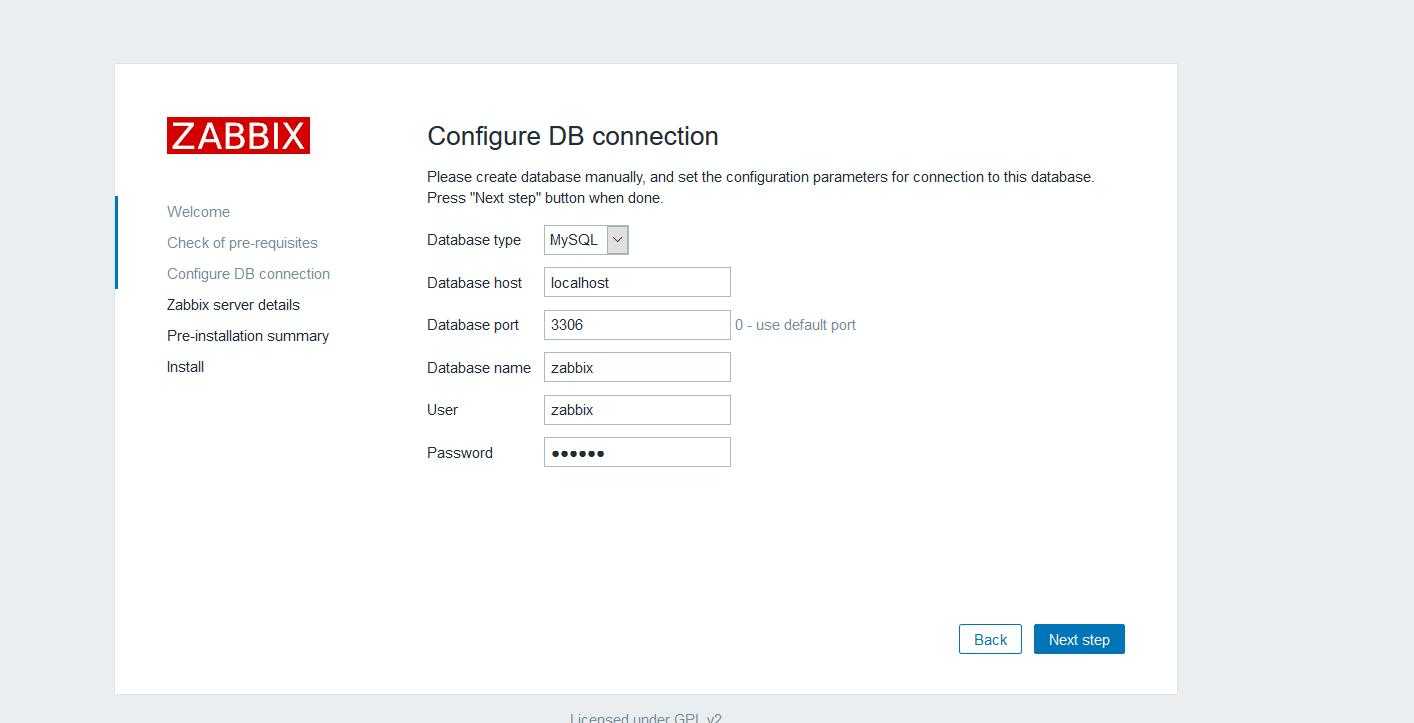1414x723 pixels.
Task: Click the '0 - use default port' hint
Action: pos(795,325)
